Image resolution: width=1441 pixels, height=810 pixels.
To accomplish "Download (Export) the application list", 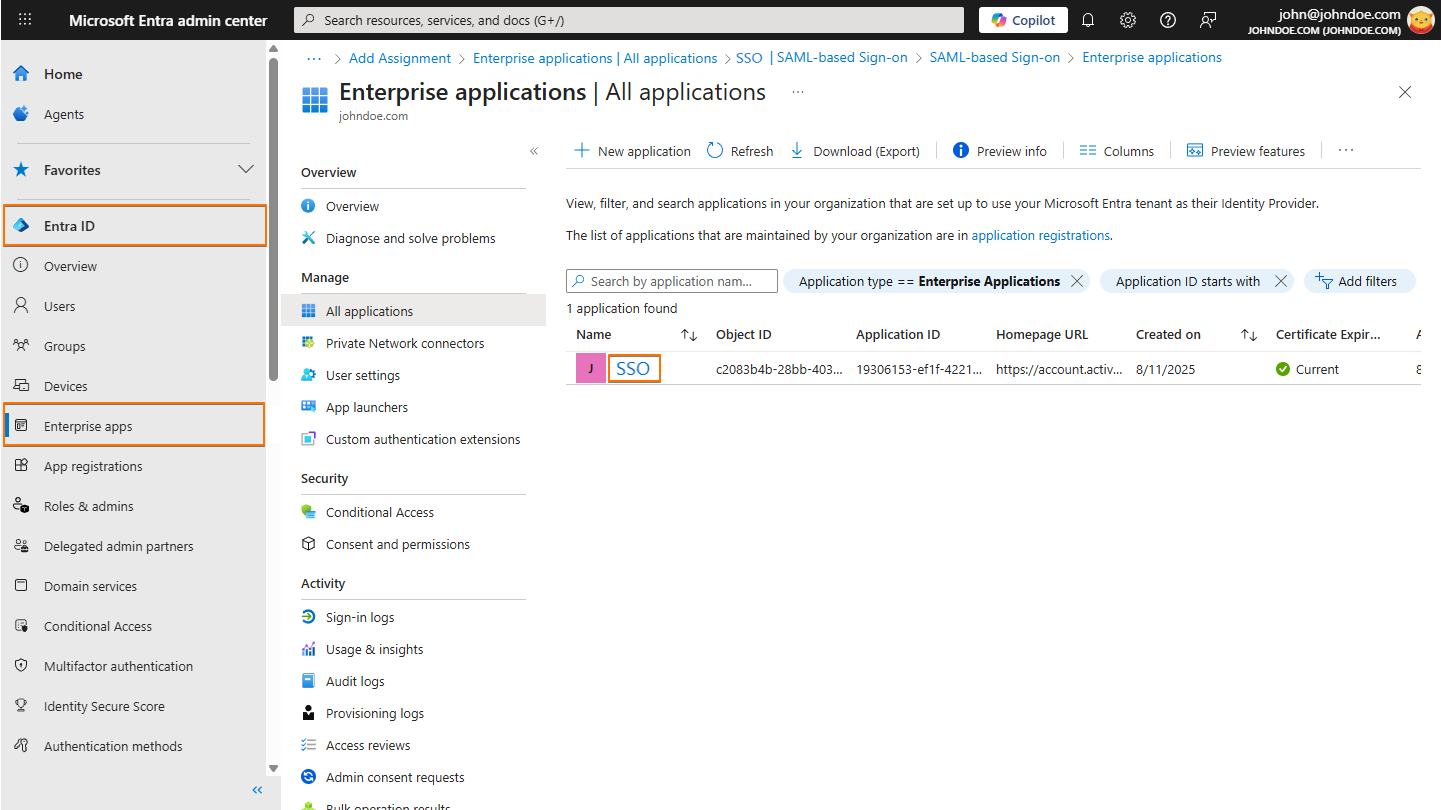I will (855, 150).
